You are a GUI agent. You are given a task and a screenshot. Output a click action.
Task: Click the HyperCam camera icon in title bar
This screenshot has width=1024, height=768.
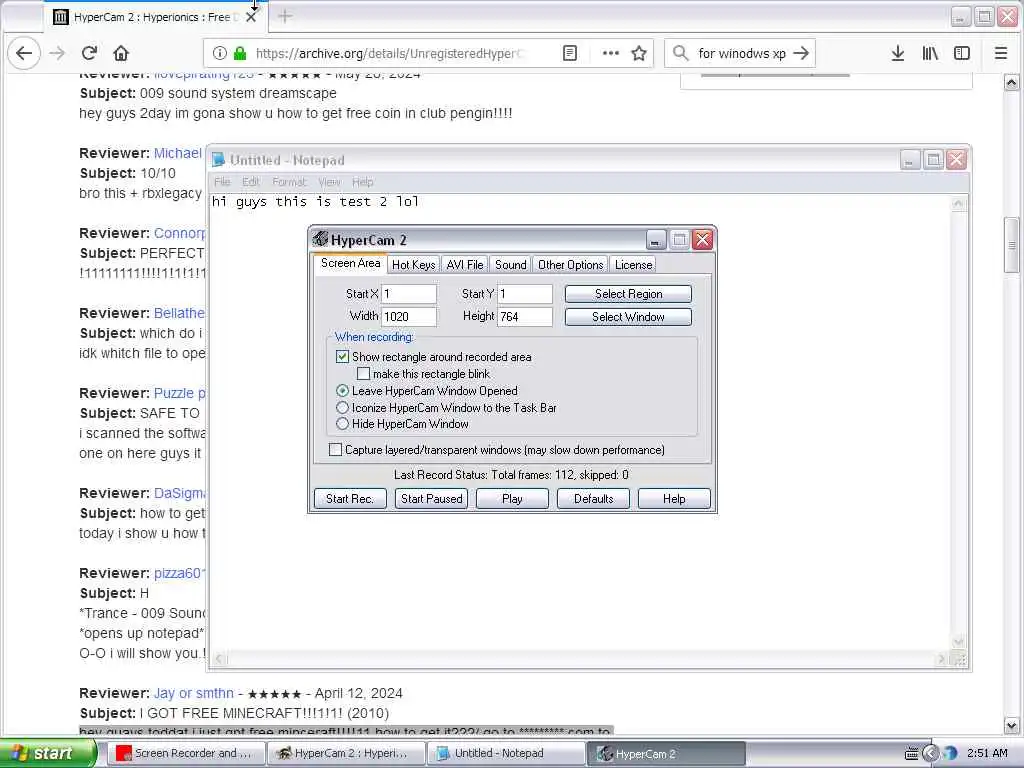(x=320, y=239)
